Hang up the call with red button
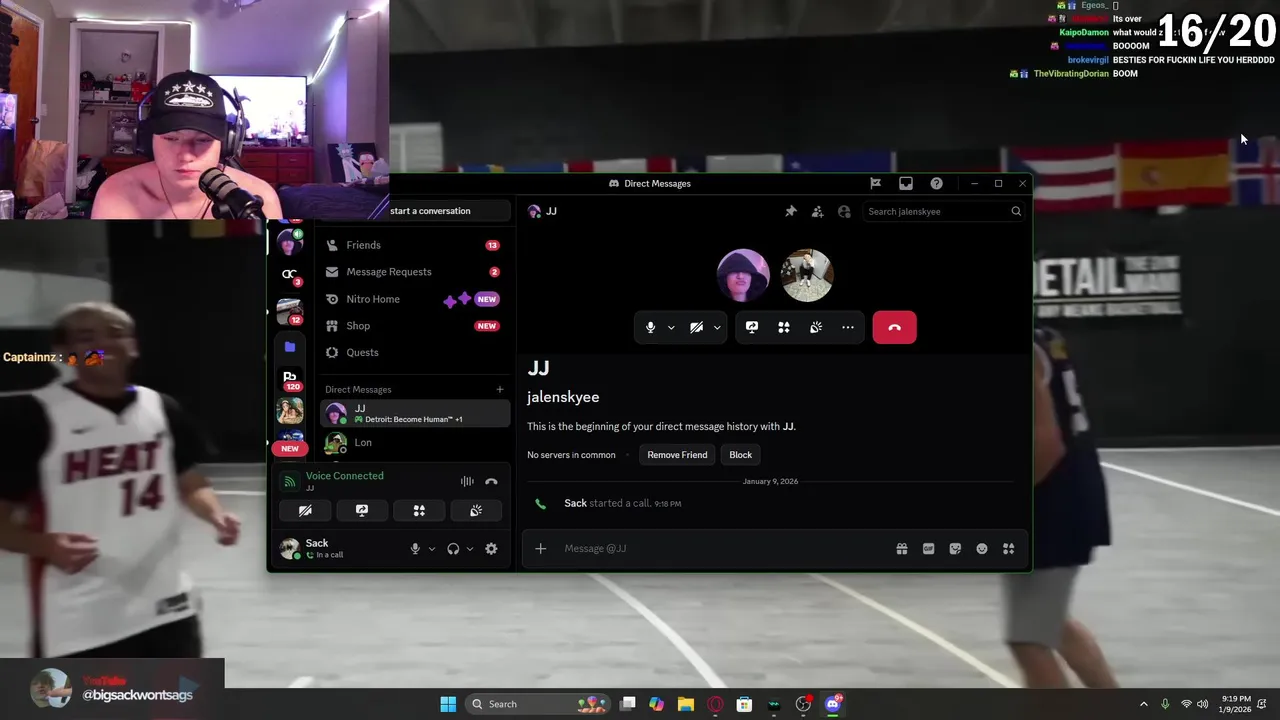 click(x=894, y=327)
